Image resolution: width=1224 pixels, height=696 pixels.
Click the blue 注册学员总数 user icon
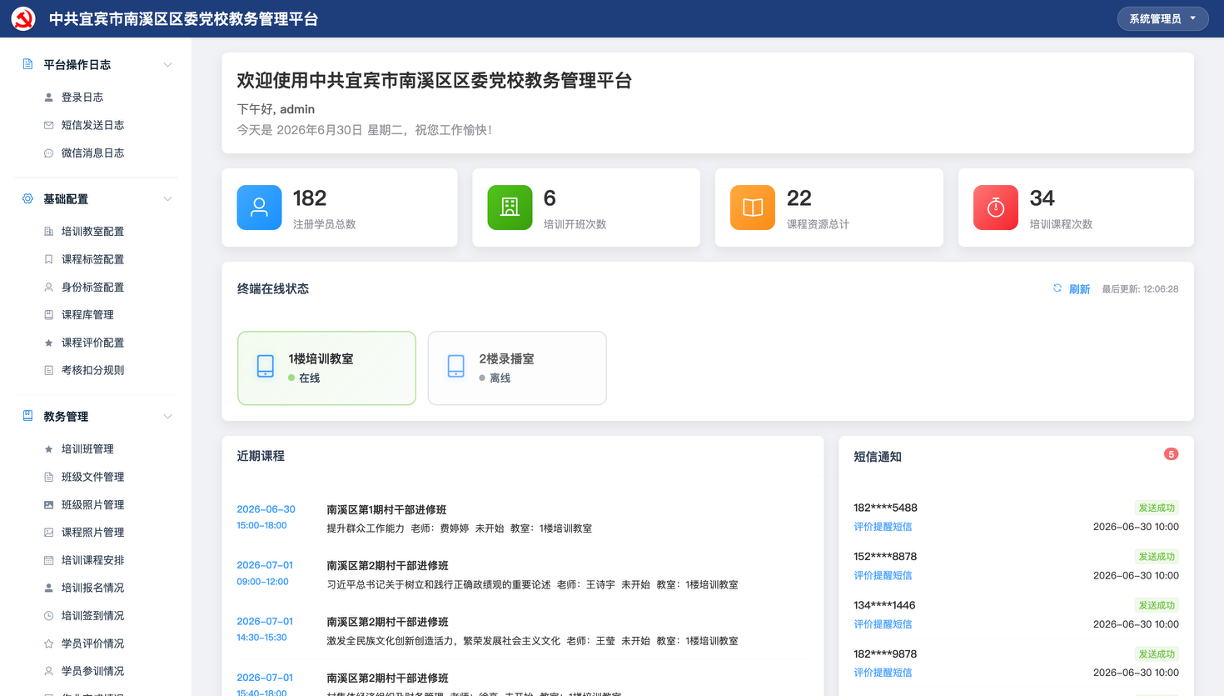tap(259, 207)
